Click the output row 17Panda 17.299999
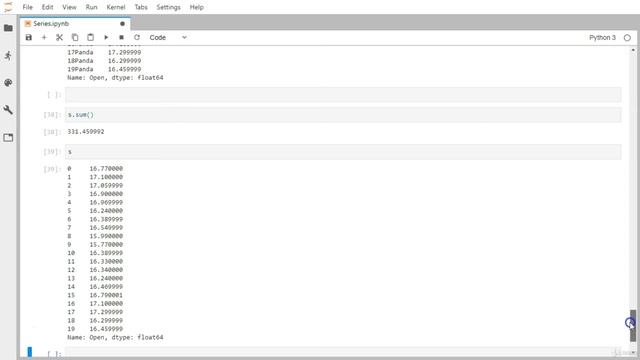Screen dimensions: 640x360 click(x=104, y=52)
